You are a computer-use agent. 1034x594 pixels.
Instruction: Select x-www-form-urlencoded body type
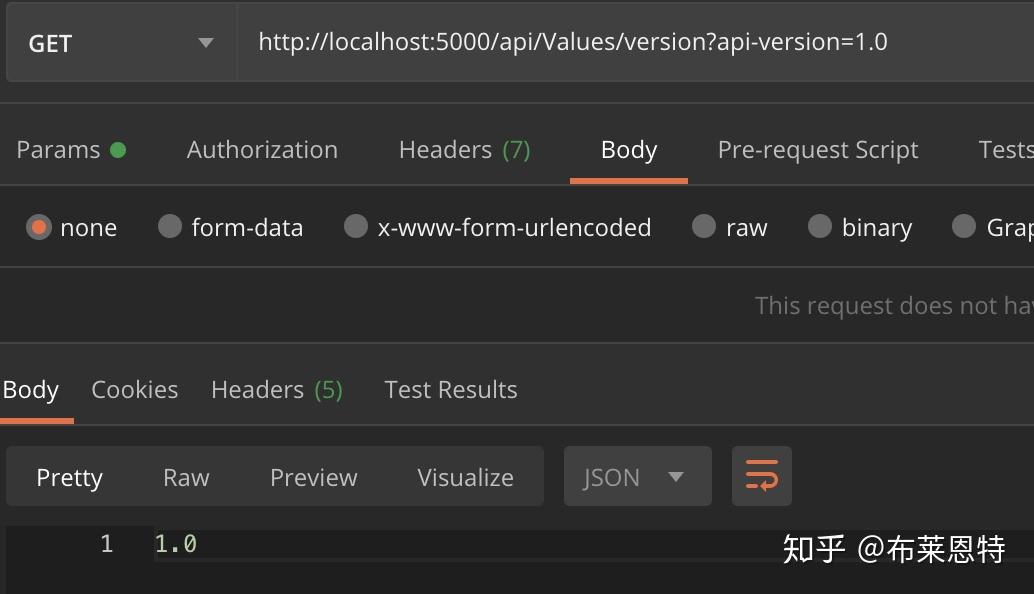(x=356, y=227)
